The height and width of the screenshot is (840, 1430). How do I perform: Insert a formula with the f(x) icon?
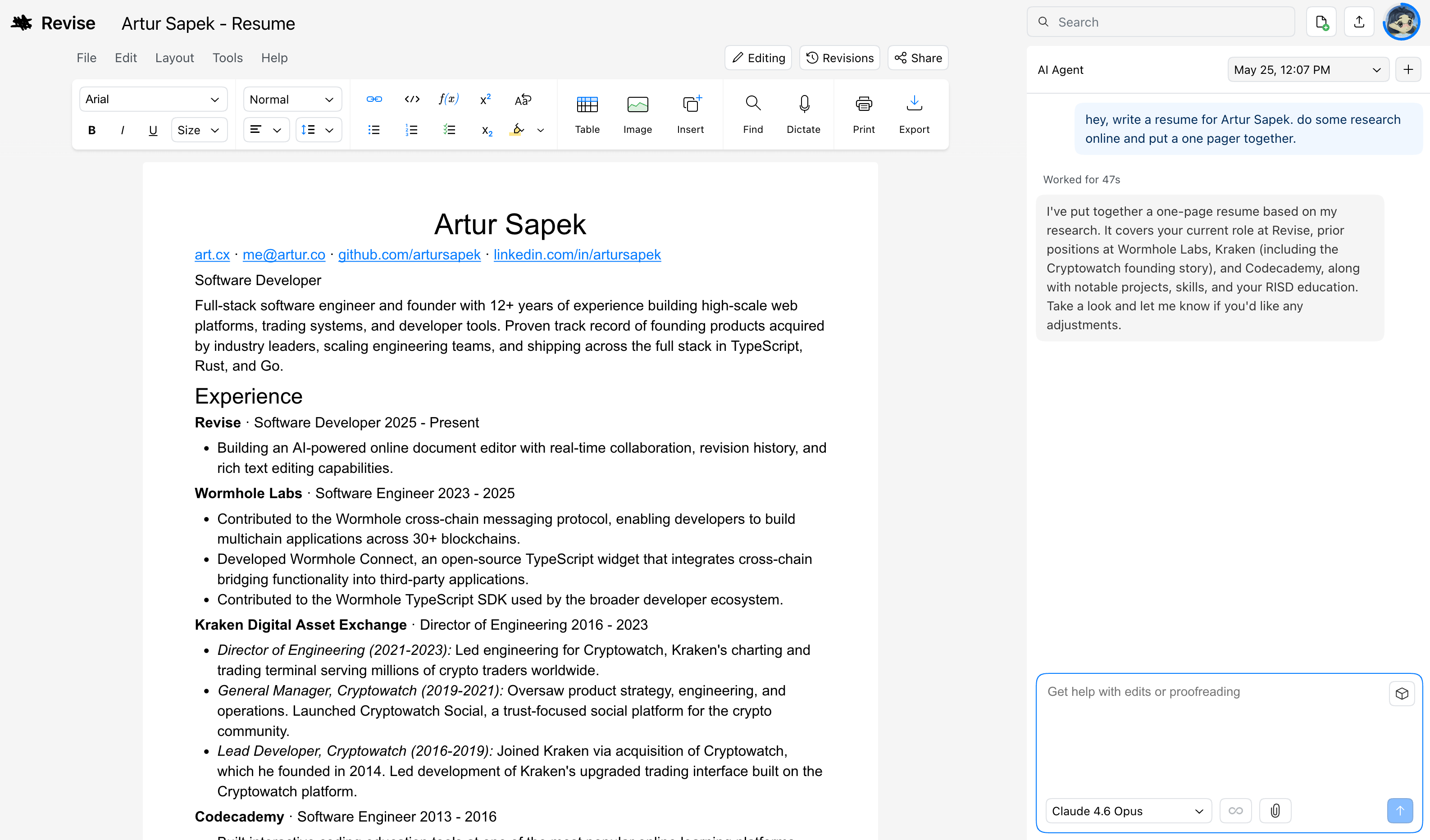(x=448, y=99)
